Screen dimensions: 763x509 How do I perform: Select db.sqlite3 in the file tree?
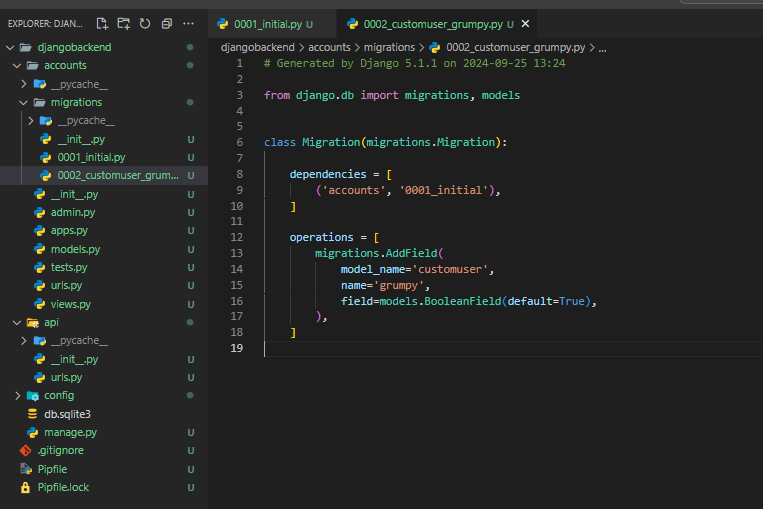point(67,413)
